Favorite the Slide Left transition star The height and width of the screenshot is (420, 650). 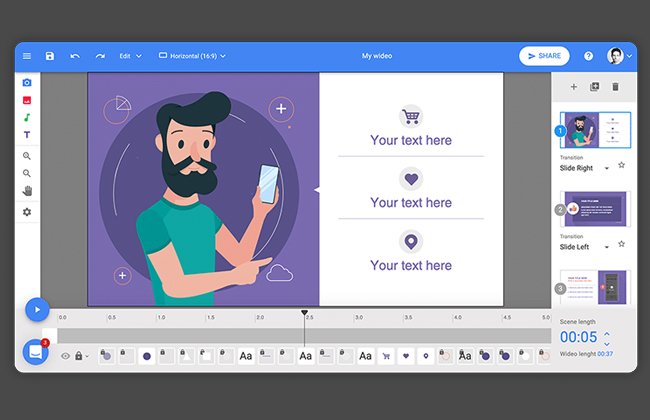(621, 244)
